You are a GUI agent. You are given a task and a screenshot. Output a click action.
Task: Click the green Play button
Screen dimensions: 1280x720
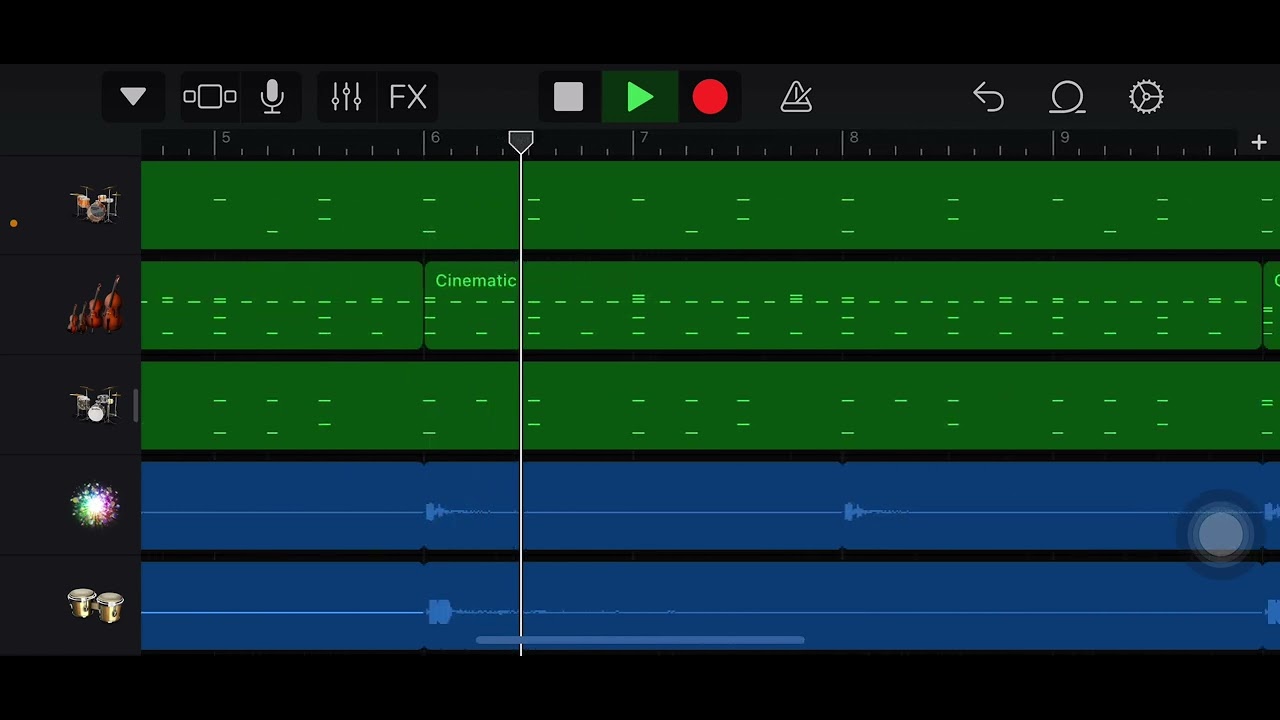pos(640,97)
